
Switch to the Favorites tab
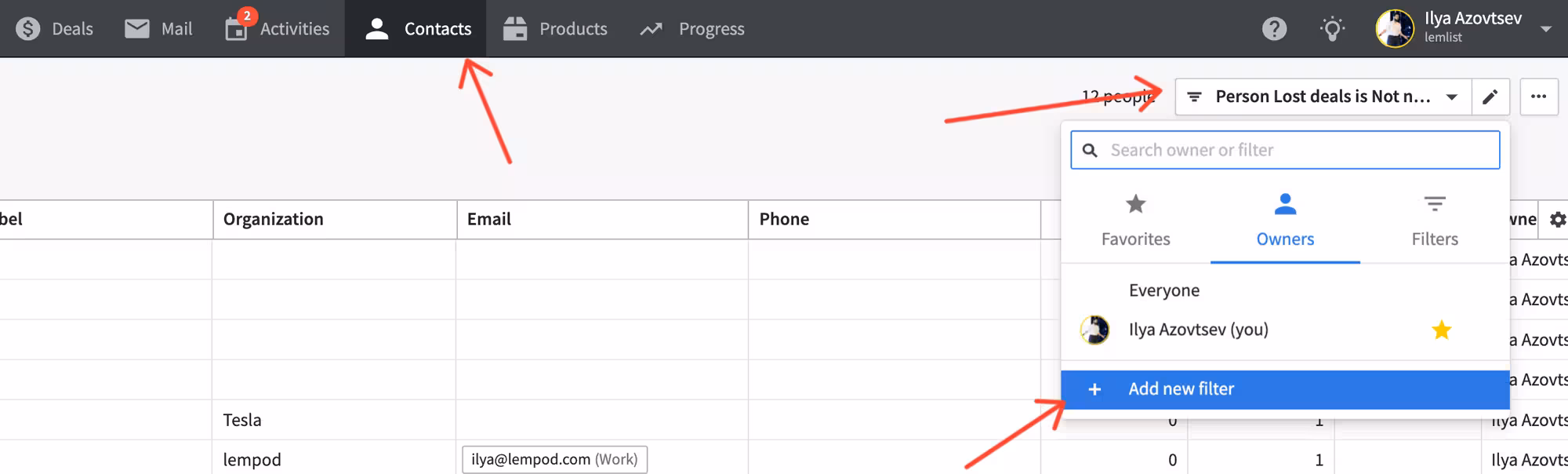click(x=1135, y=221)
